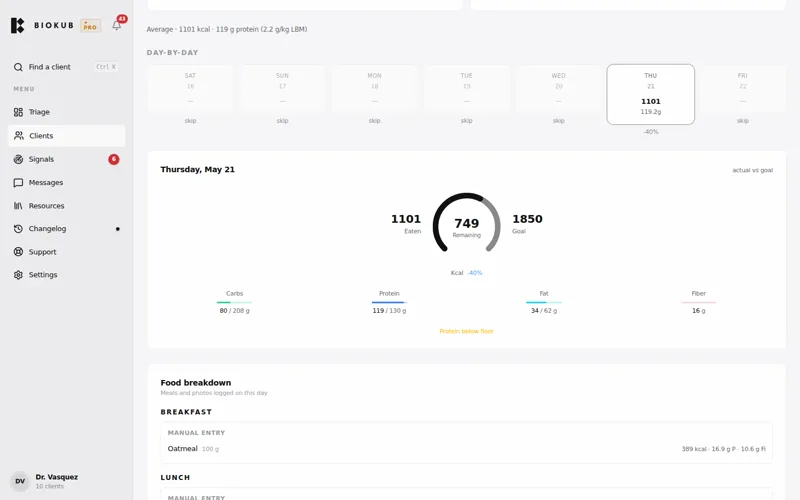The height and width of the screenshot is (500, 800).
Task: Click the Fiber progress bar
Action: pyautogui.click(x=698, y=303)
